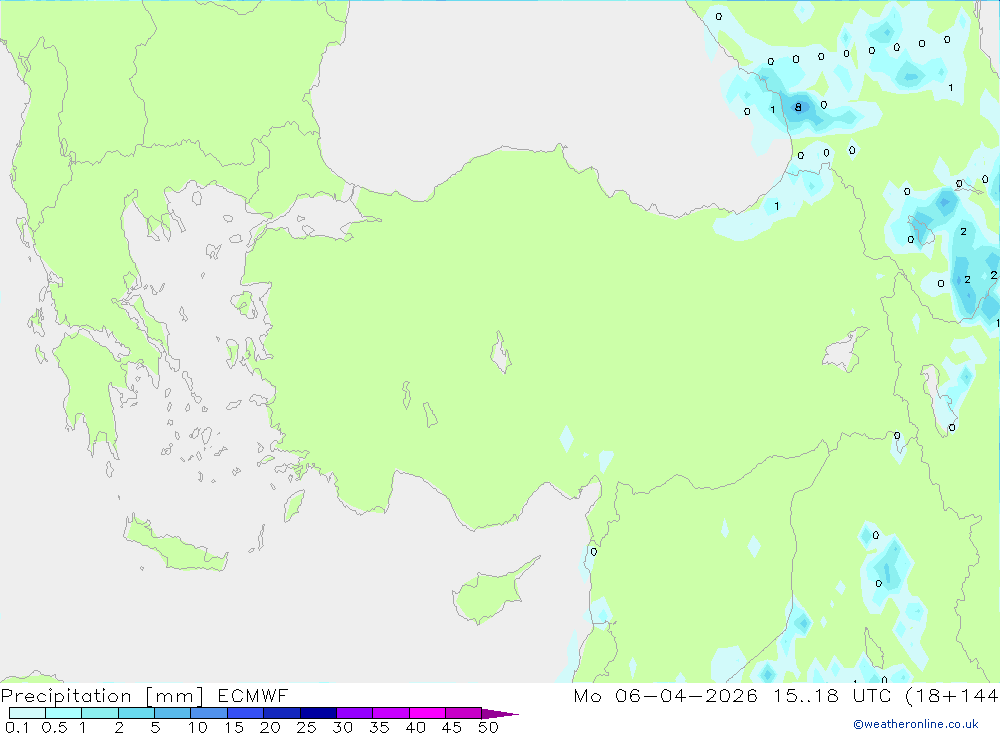Click the '(18+144' forecast offset text
This screenshot has height=733, width=1000.
point(952,696)
